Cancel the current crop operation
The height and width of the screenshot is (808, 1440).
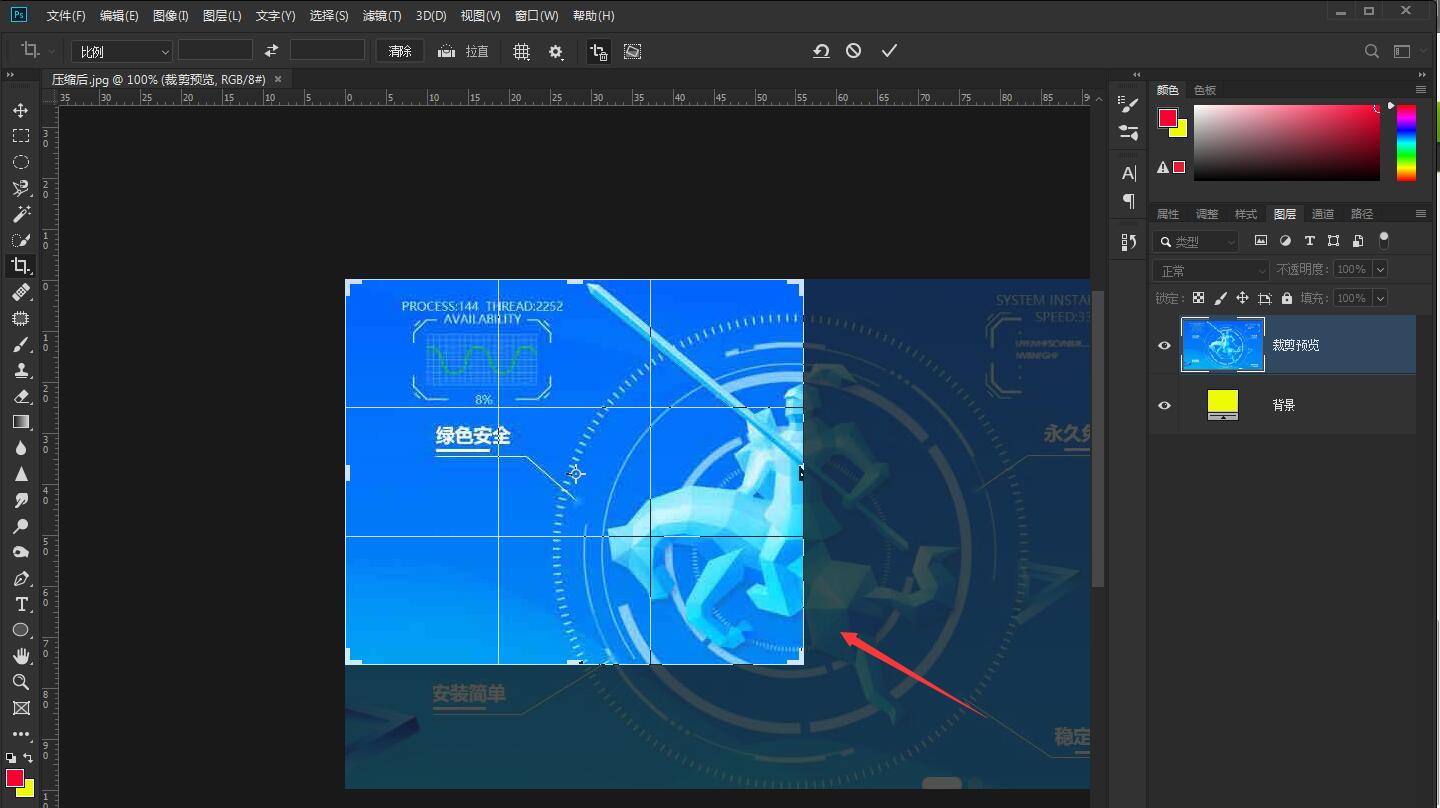853,51
